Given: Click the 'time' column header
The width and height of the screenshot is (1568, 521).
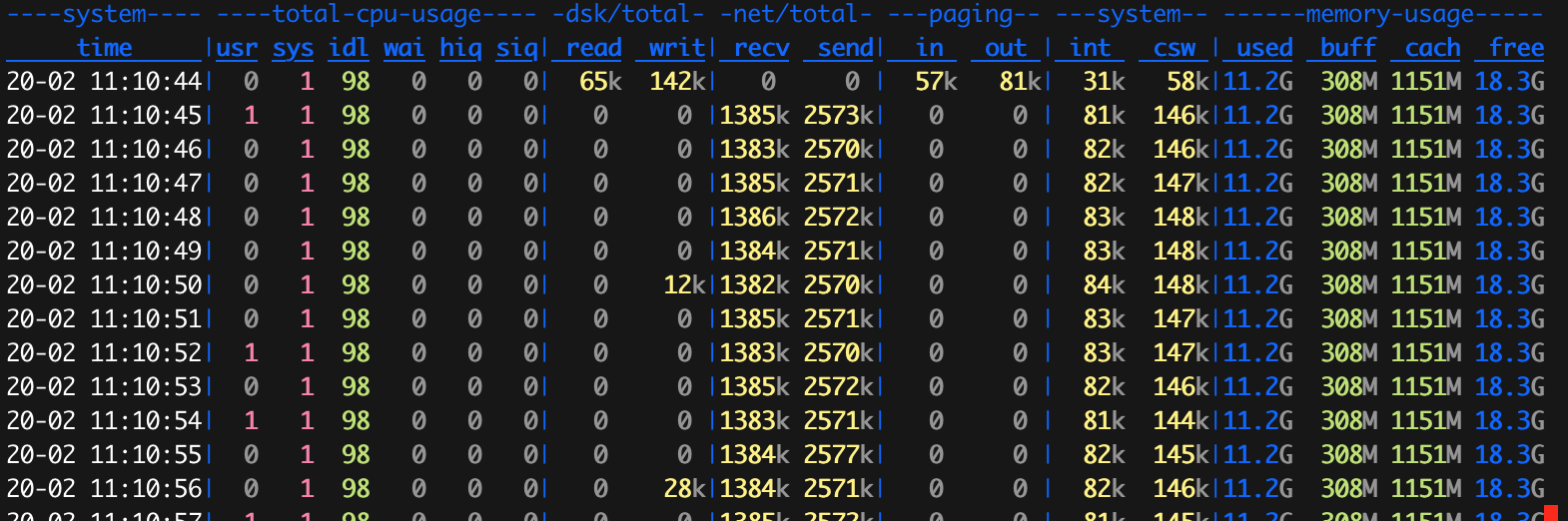Looking at the screenshot, I should (x=104, y=48).
